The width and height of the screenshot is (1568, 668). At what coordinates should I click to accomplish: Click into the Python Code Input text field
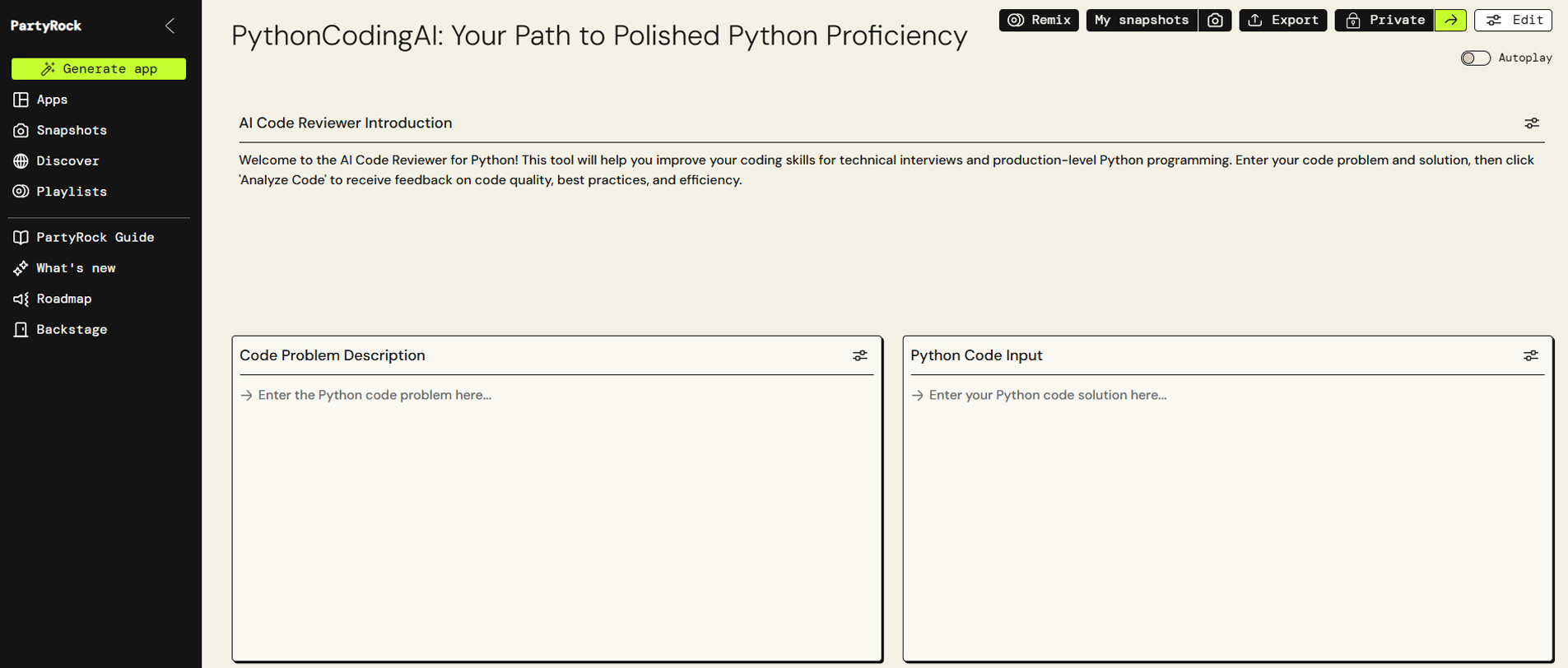point(1227,518)
